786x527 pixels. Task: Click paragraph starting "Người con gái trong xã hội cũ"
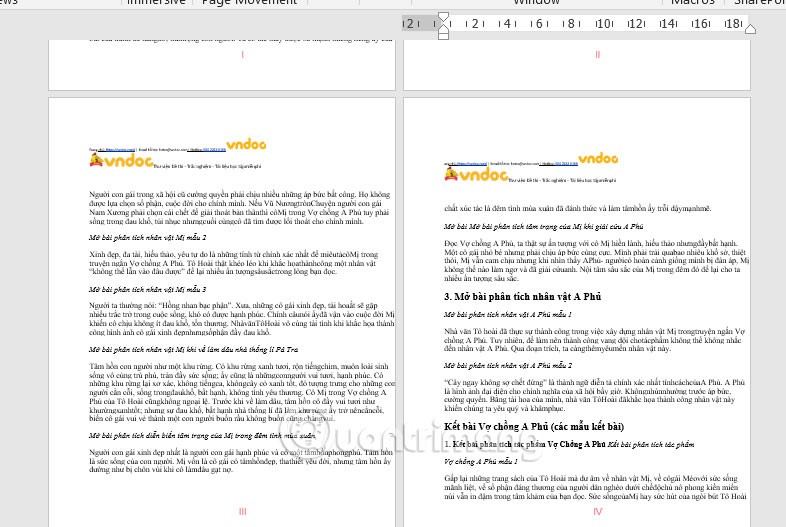[x=240, y=208]
